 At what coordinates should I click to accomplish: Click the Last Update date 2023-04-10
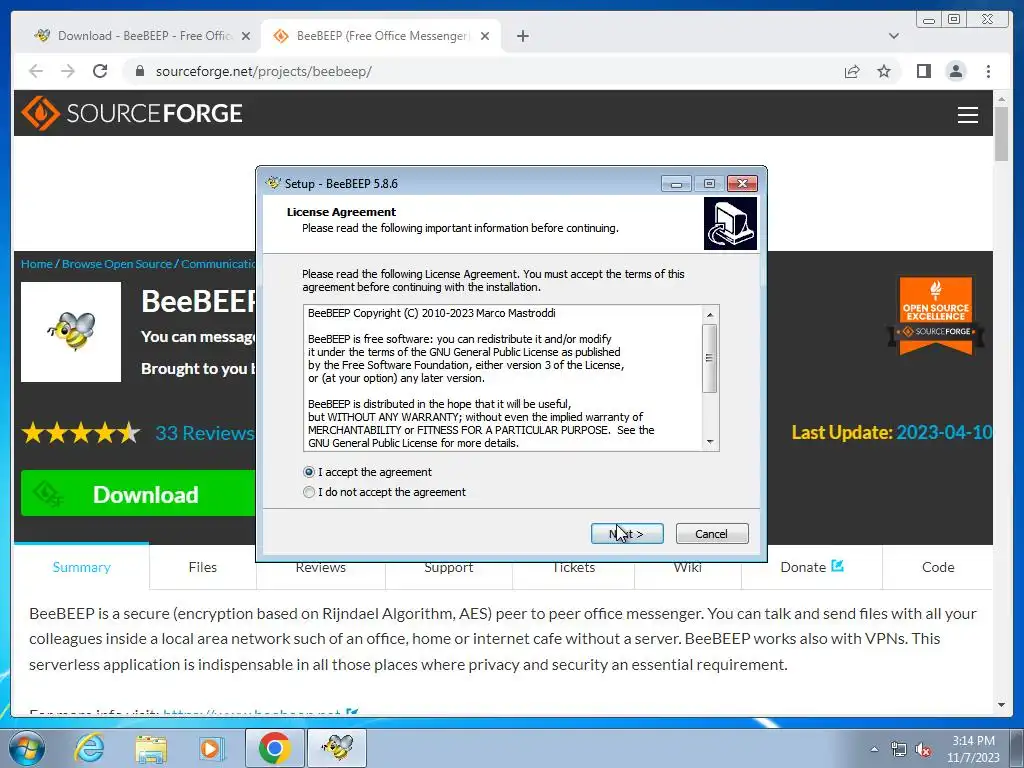(944, 432)
